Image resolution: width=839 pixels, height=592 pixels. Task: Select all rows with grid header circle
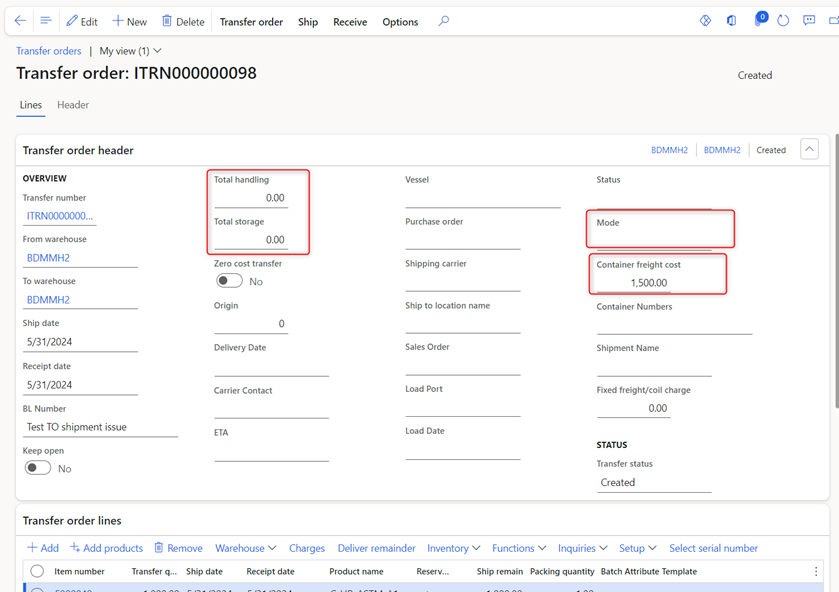tap(37, 572)
